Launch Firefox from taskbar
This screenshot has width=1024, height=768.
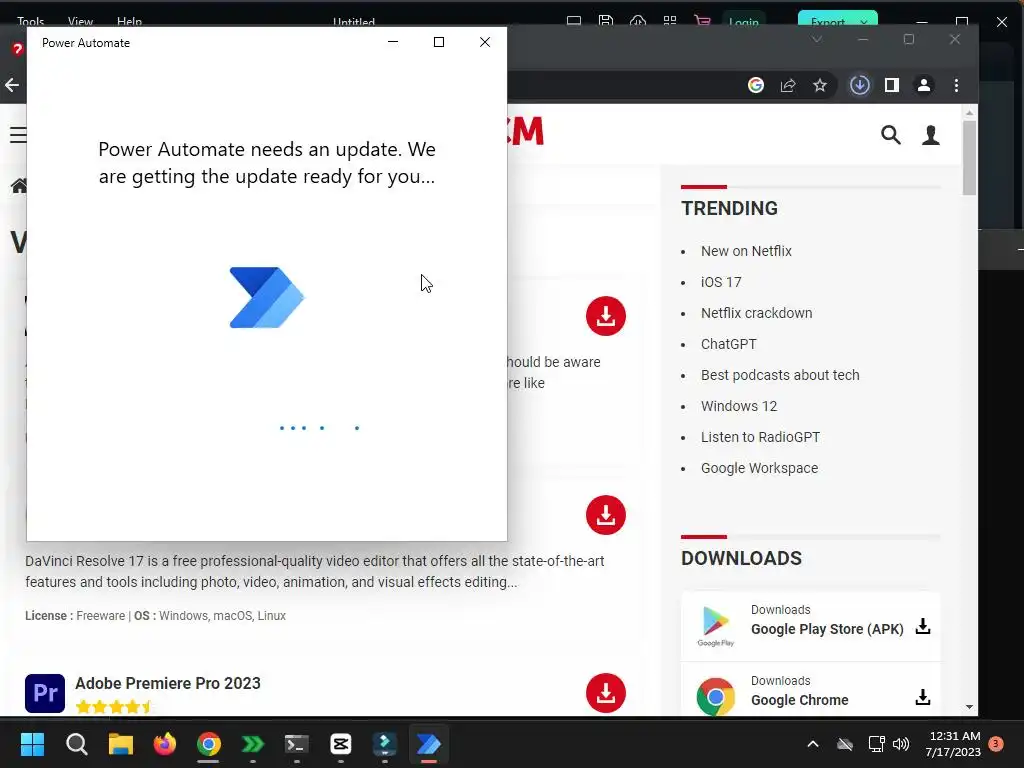click(x=165, y=744)
